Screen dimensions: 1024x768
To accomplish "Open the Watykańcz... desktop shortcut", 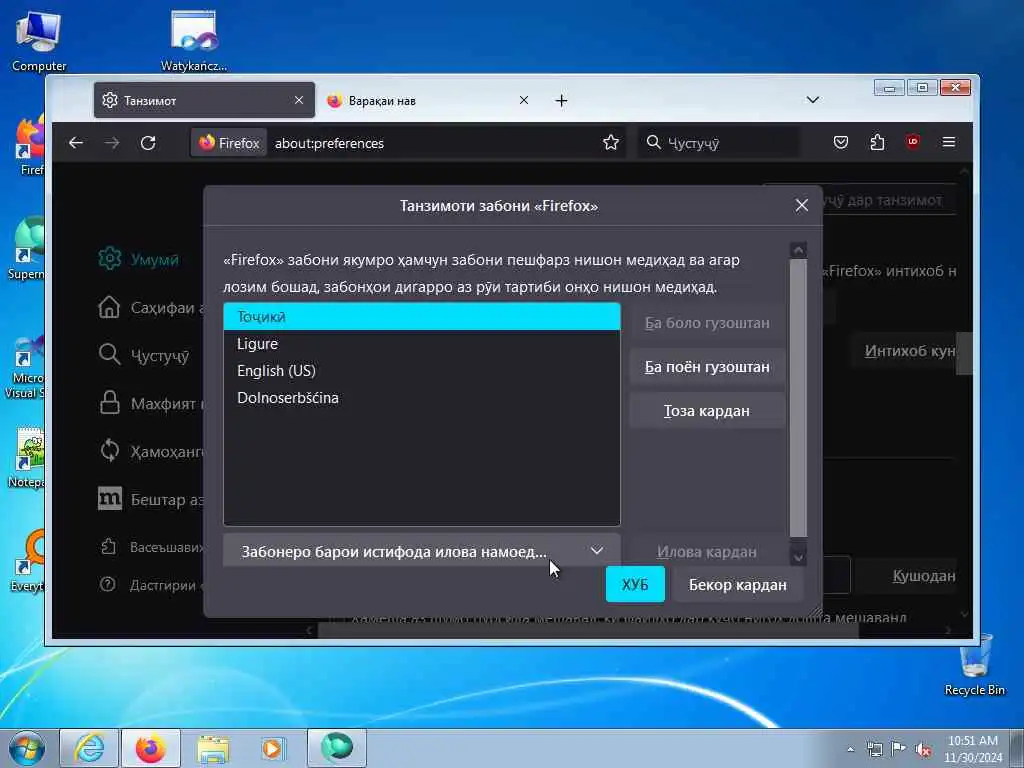I will pos(194,40).
